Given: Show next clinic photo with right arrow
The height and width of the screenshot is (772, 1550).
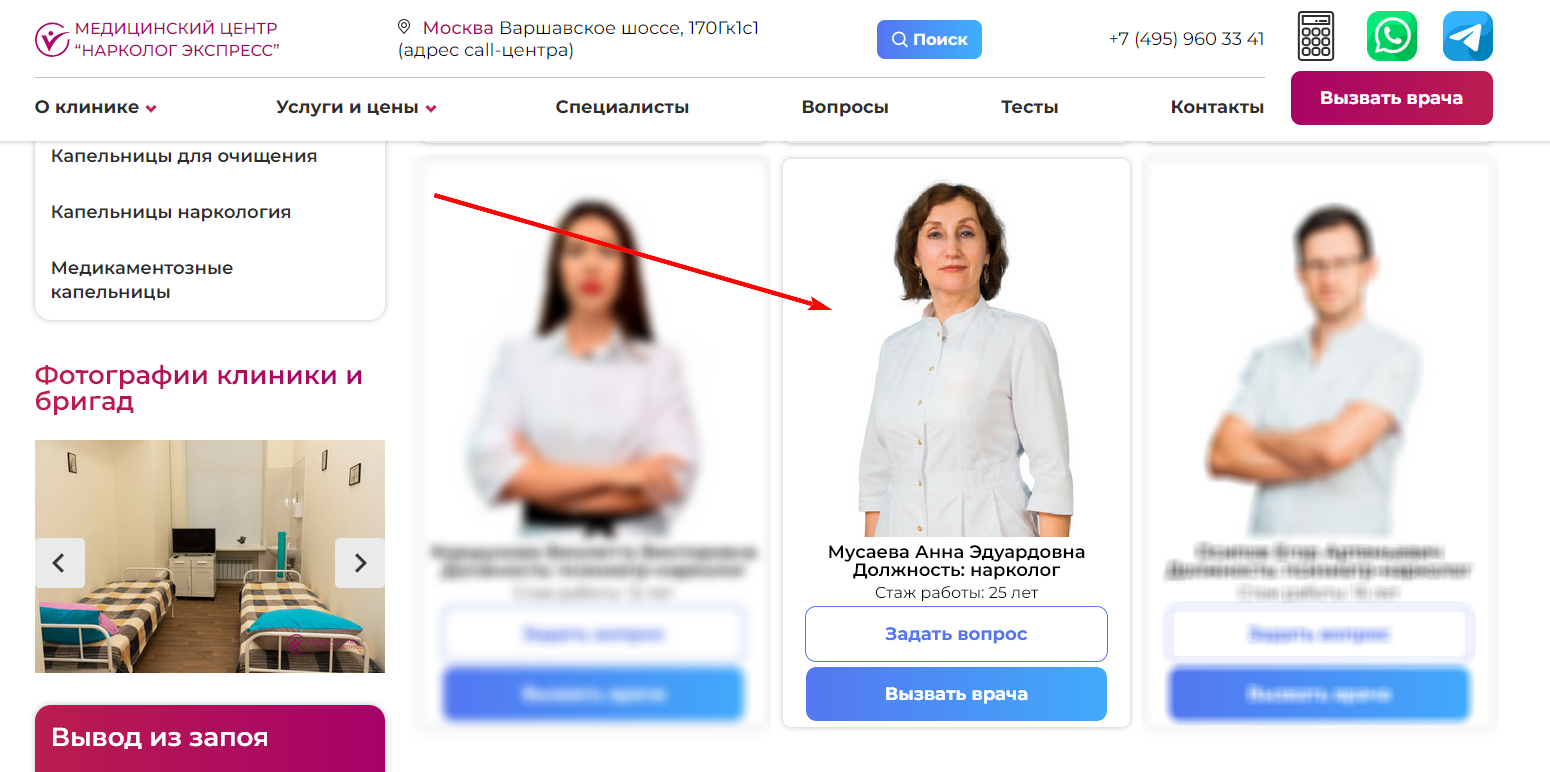Looking at the screenshot, I should tap(360, 563).
